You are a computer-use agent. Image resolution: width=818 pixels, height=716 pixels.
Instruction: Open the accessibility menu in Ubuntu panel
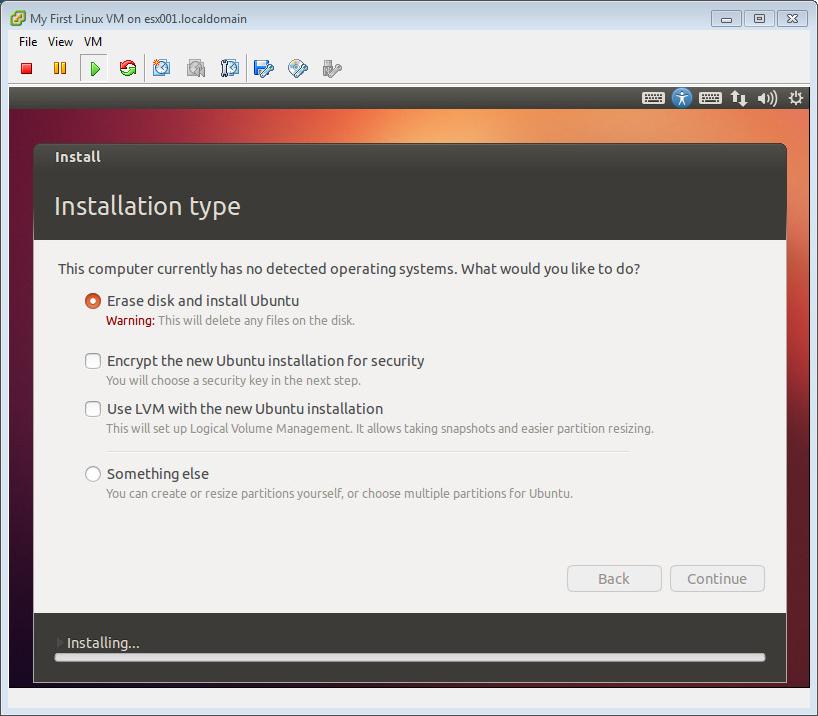pyautogui.click(x=681, y=98)
